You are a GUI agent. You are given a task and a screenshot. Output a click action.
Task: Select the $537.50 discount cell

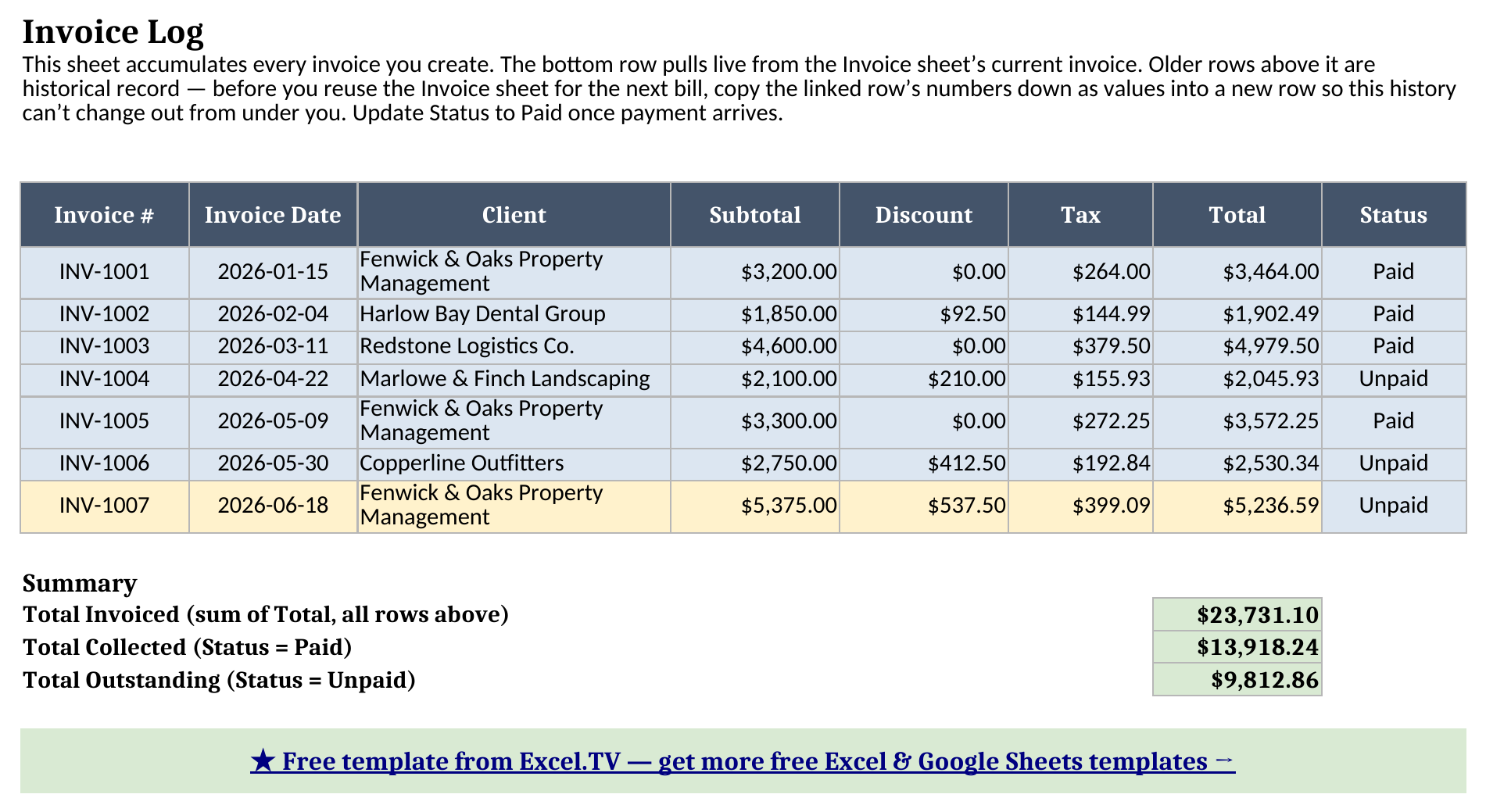924,506
